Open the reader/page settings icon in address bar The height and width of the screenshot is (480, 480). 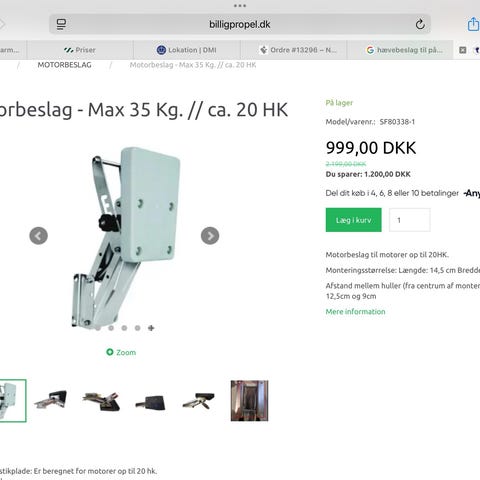point(61,24)
